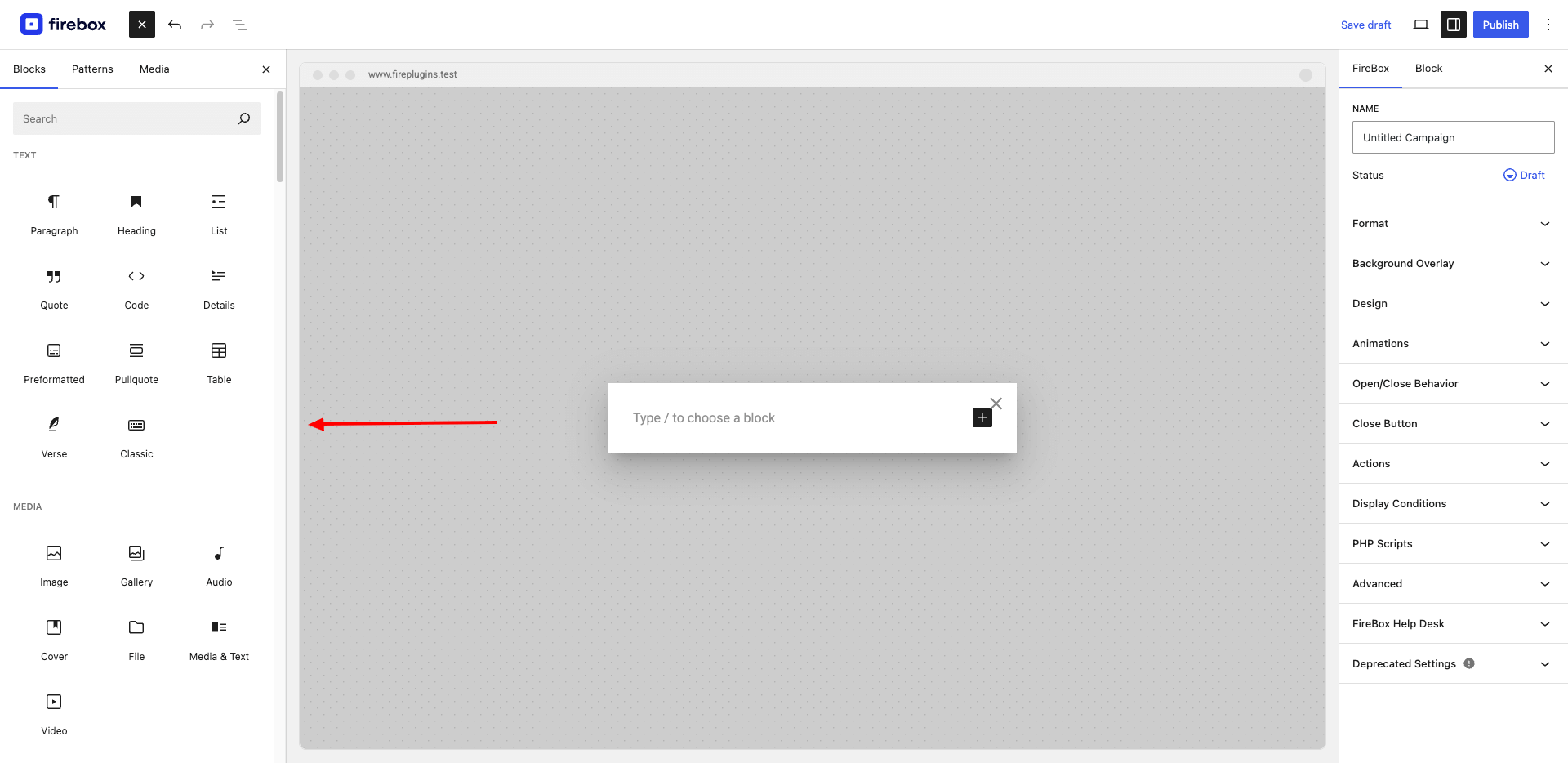
Task: Click the inserter panel scrollbar
Action: [280, 136]
